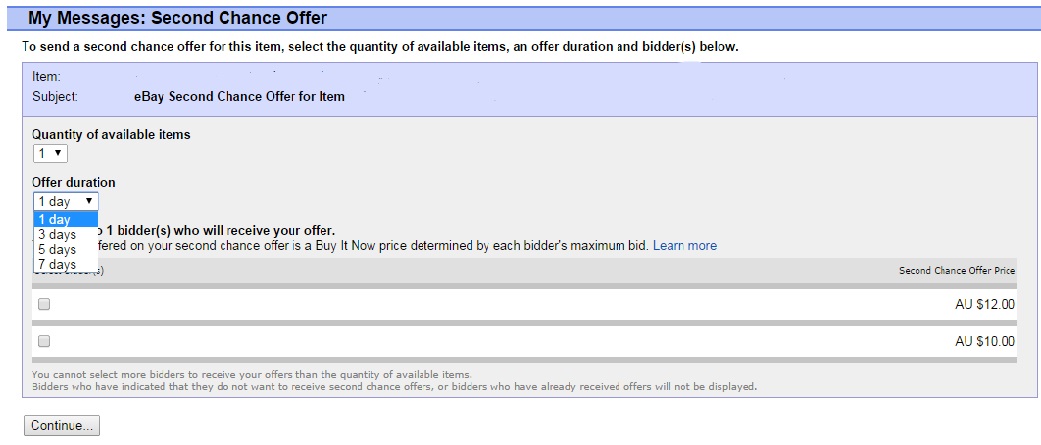Choose "3 days" from the duration list
This screenshot has width=1041, height=445.
[56, 234]
